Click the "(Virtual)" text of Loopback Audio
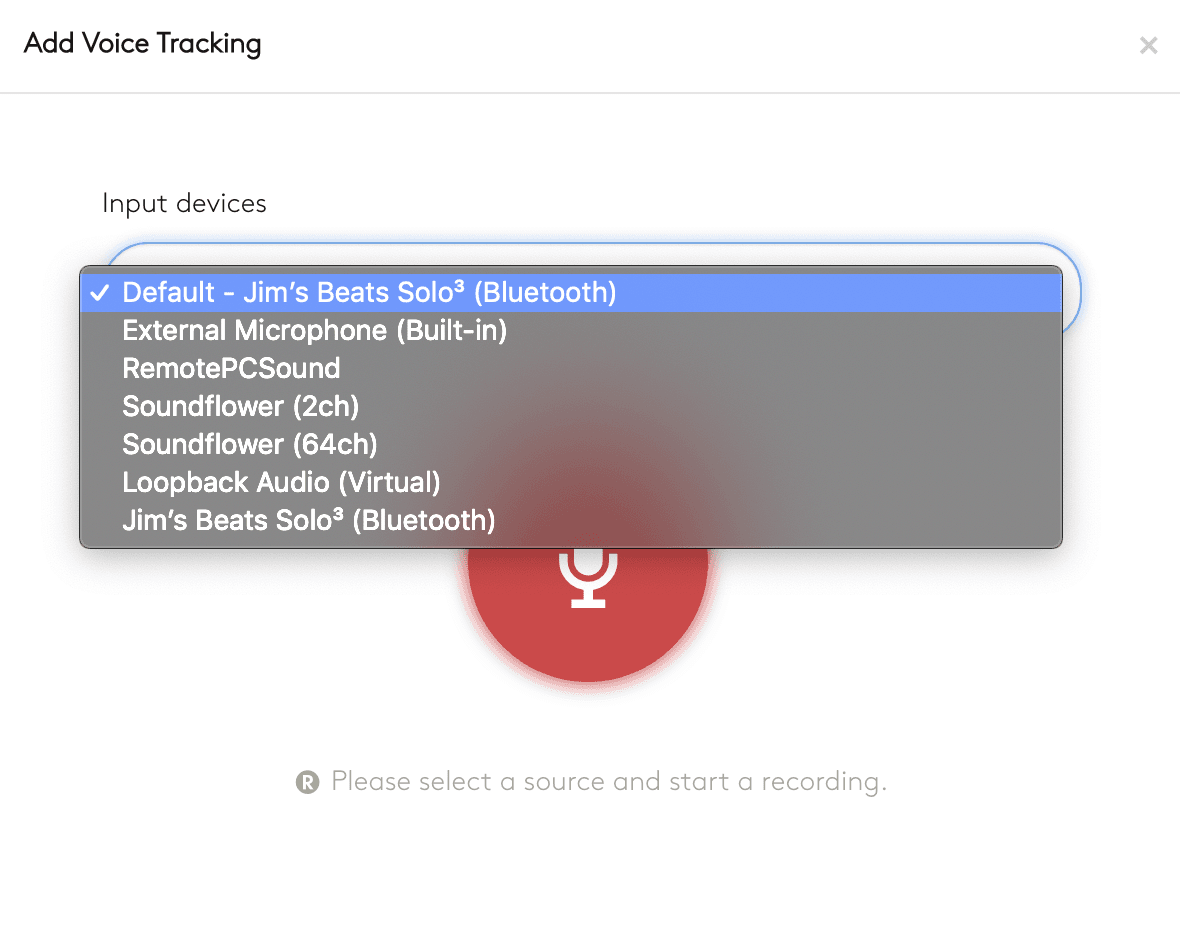This screenshot has height=936, width=1180. [389, 482]
